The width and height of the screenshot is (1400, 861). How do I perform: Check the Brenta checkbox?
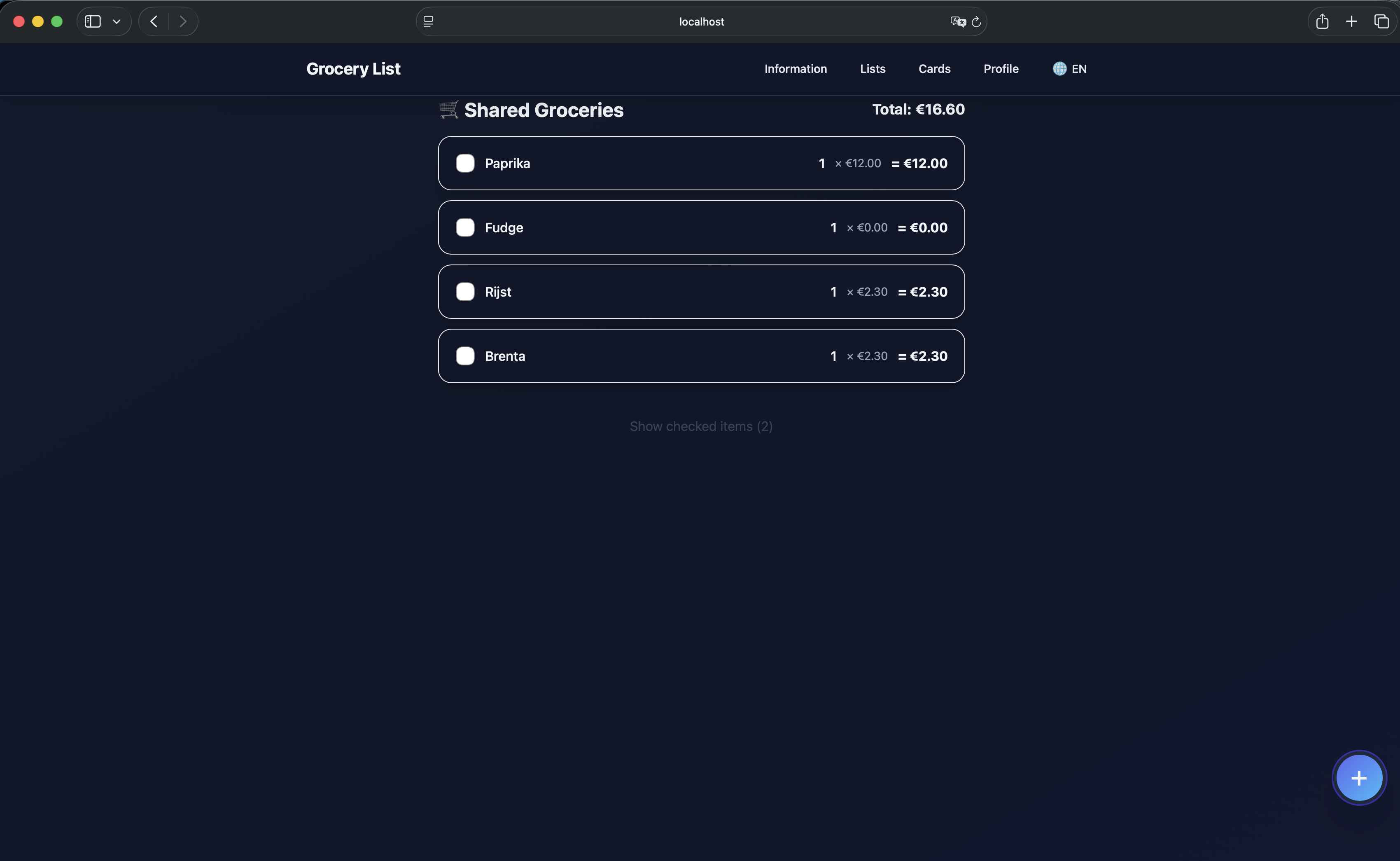tap(465, 356)
